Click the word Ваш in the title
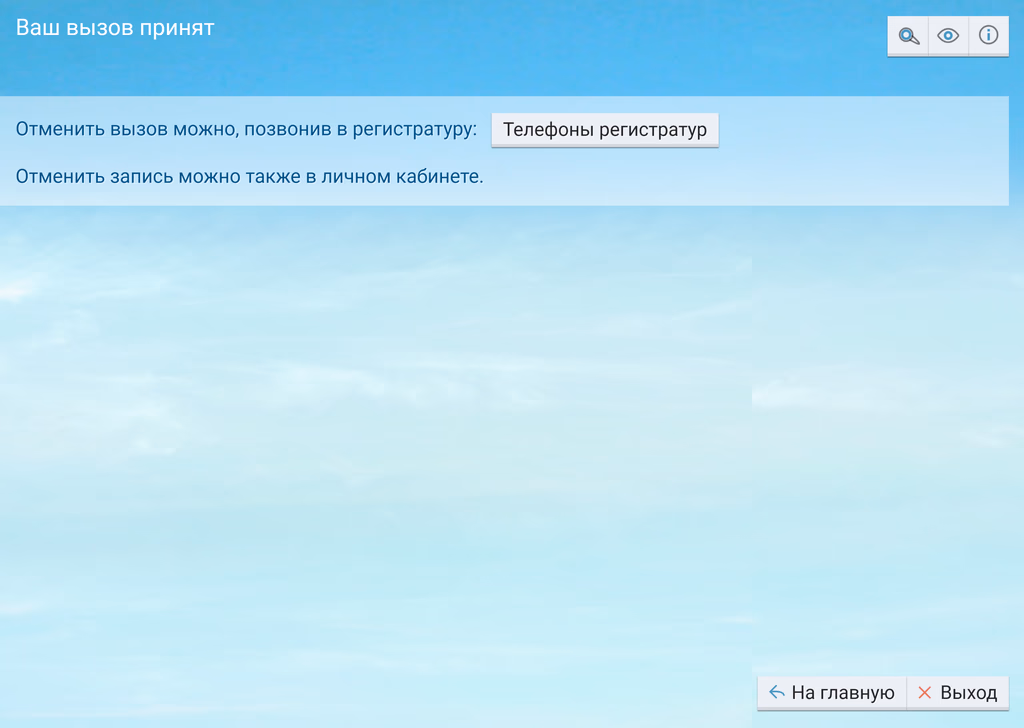Image resolution: width=1024 pixels, height=728 pixels. [x=35, y=28]
